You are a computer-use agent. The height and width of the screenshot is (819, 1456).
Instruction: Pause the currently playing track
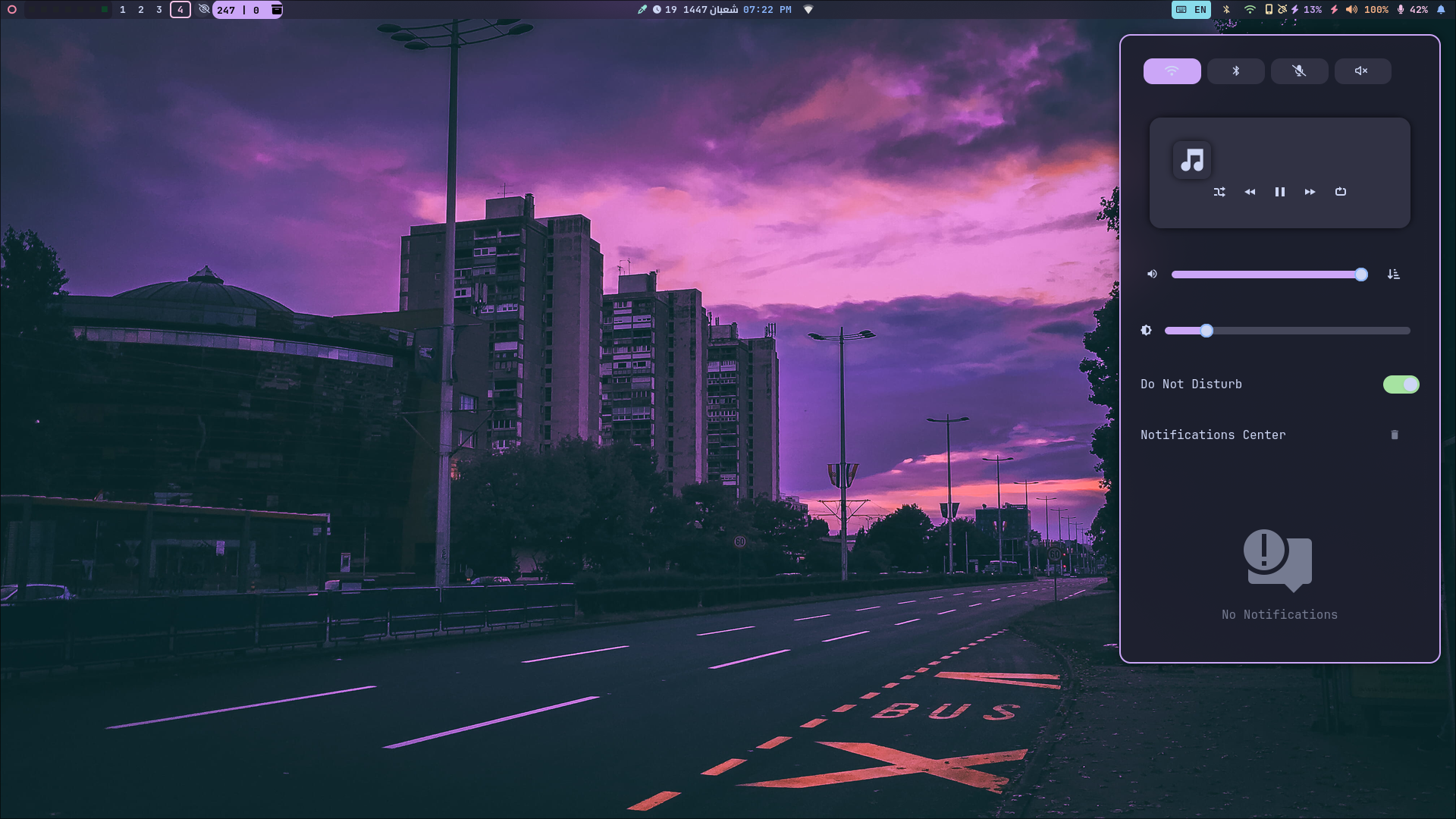click(1280, 192)
